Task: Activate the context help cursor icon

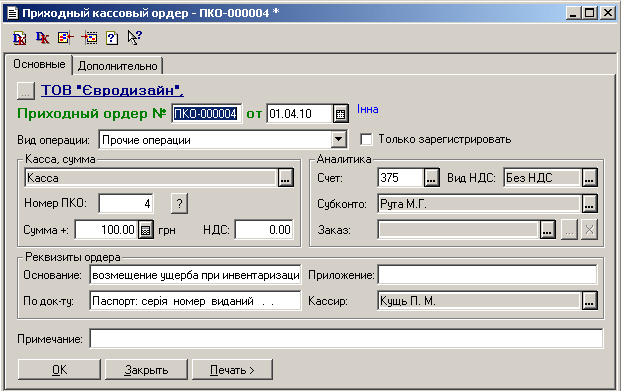Action: click(135, 38)
